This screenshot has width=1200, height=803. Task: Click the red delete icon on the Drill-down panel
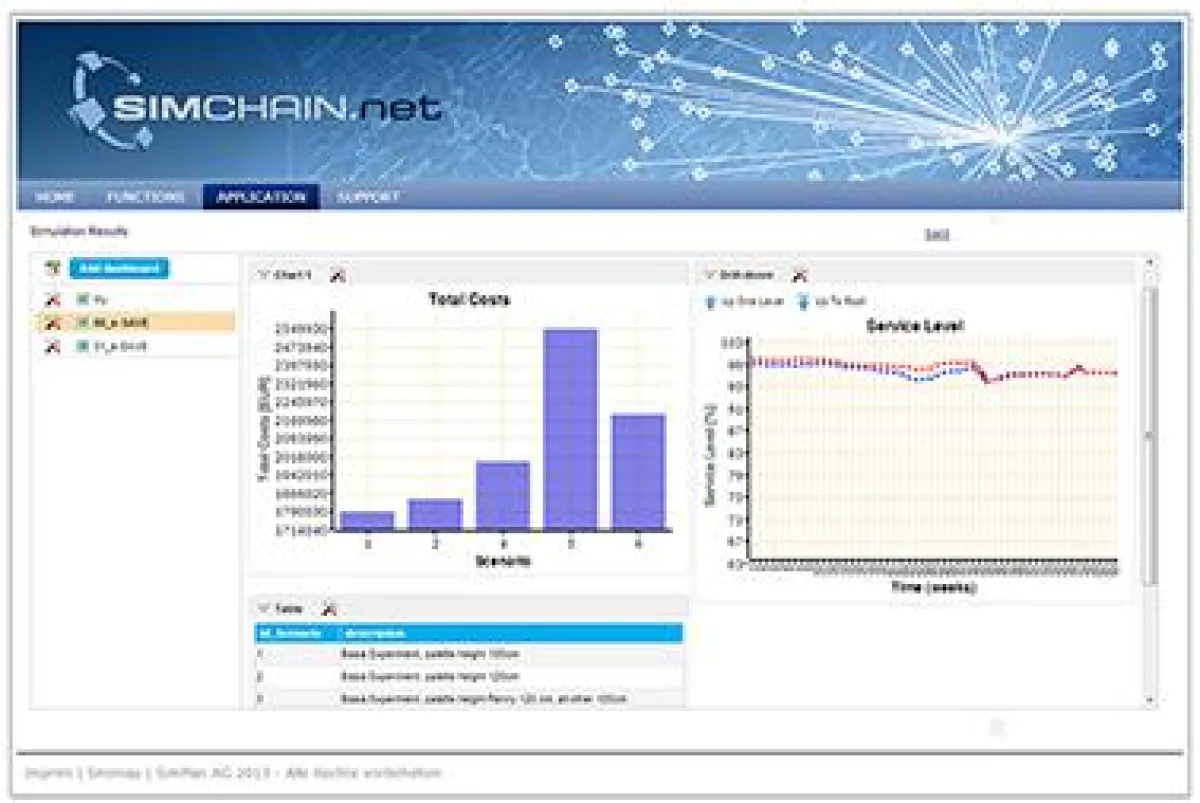click(x=798, y=274)
